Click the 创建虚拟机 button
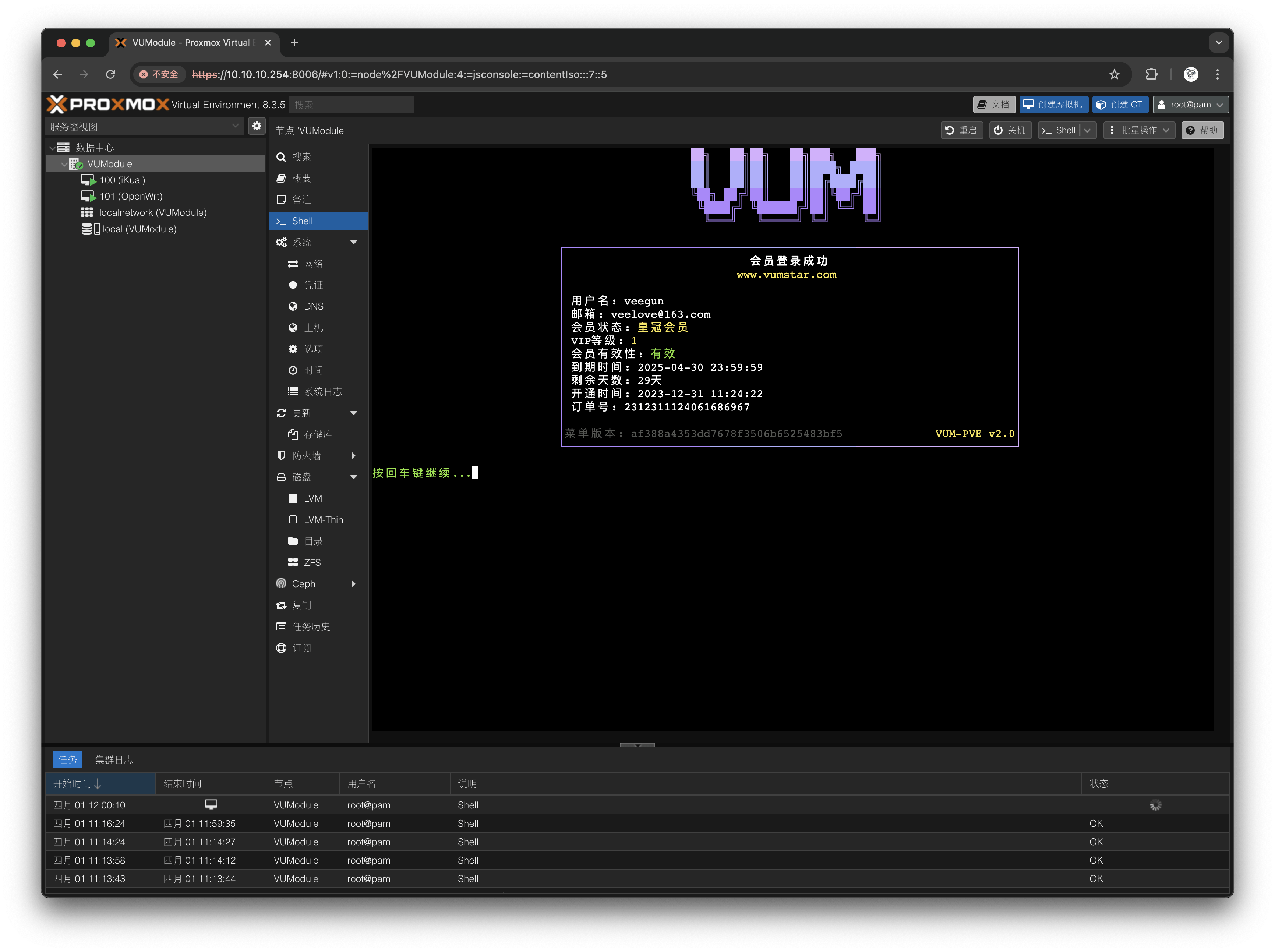The height and width of the screenshot is (952, 1275). pos(1054,104)
